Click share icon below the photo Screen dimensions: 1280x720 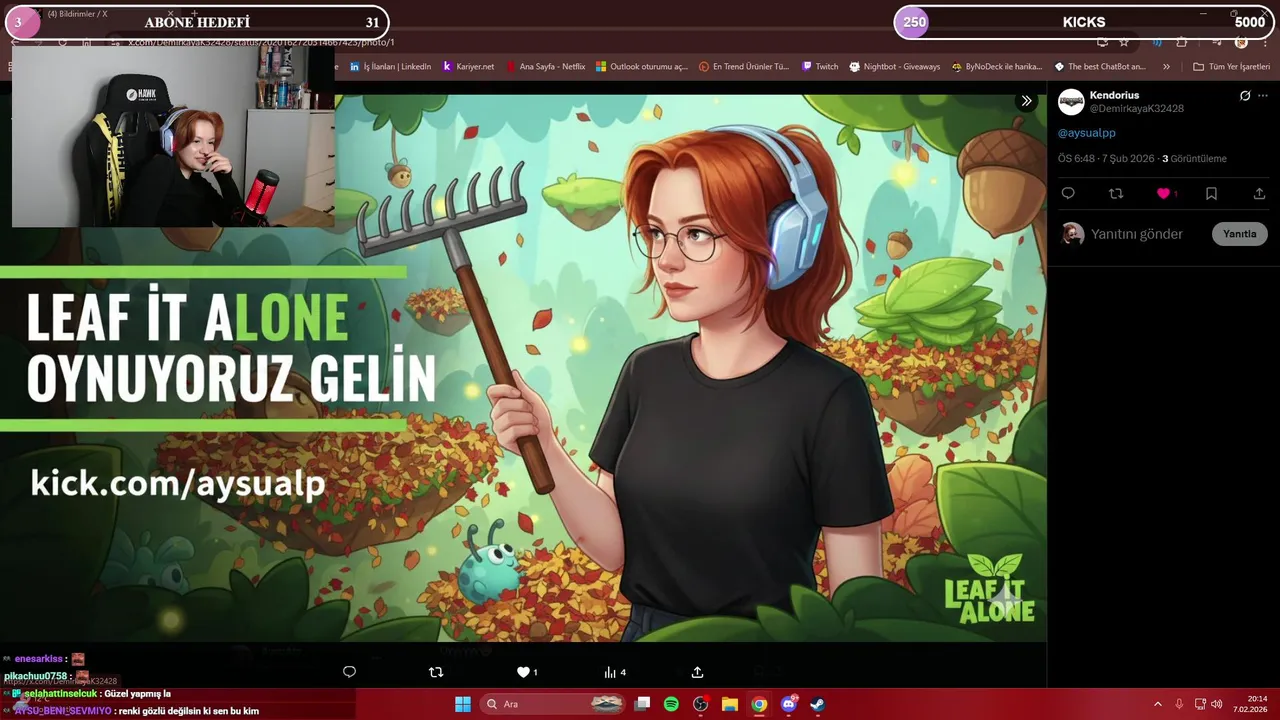(x=697, y=672)
